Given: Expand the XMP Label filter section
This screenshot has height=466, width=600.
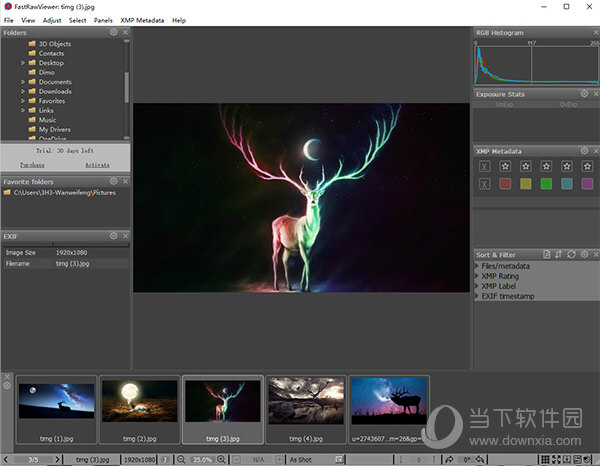Looking at the screenshot, I should click(x=477, y=286).
